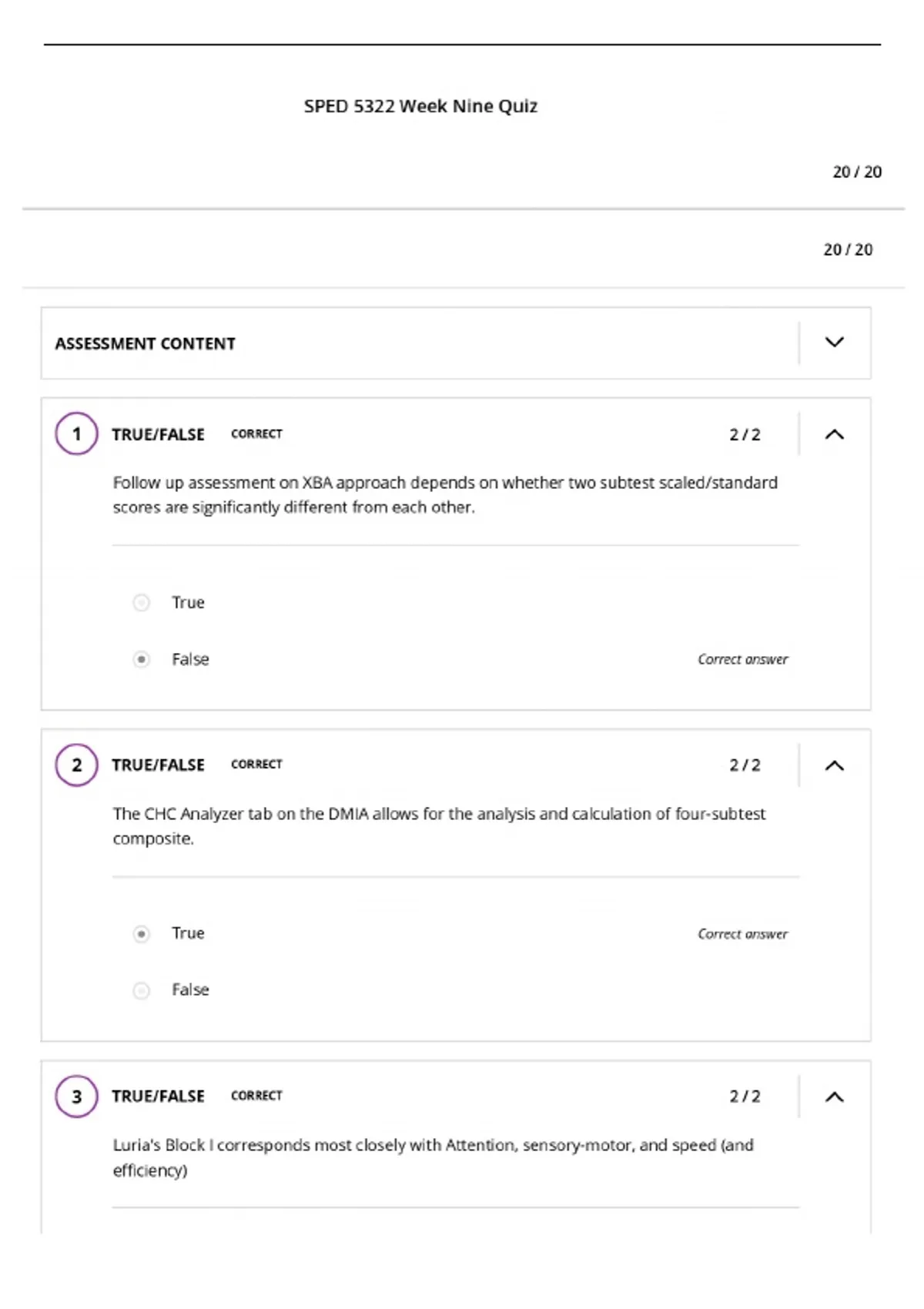Choose True radio for question 2

click(x=142, y=933)
